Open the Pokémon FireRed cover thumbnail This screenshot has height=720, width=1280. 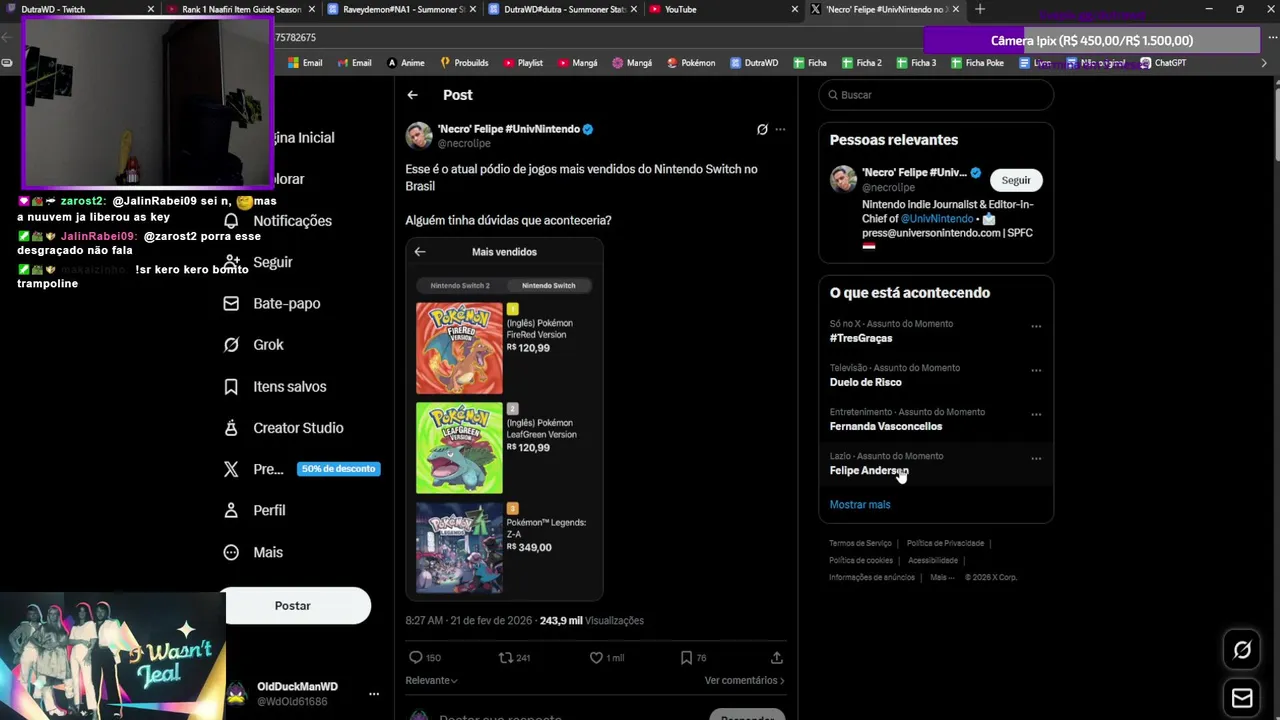click(459, 348)
